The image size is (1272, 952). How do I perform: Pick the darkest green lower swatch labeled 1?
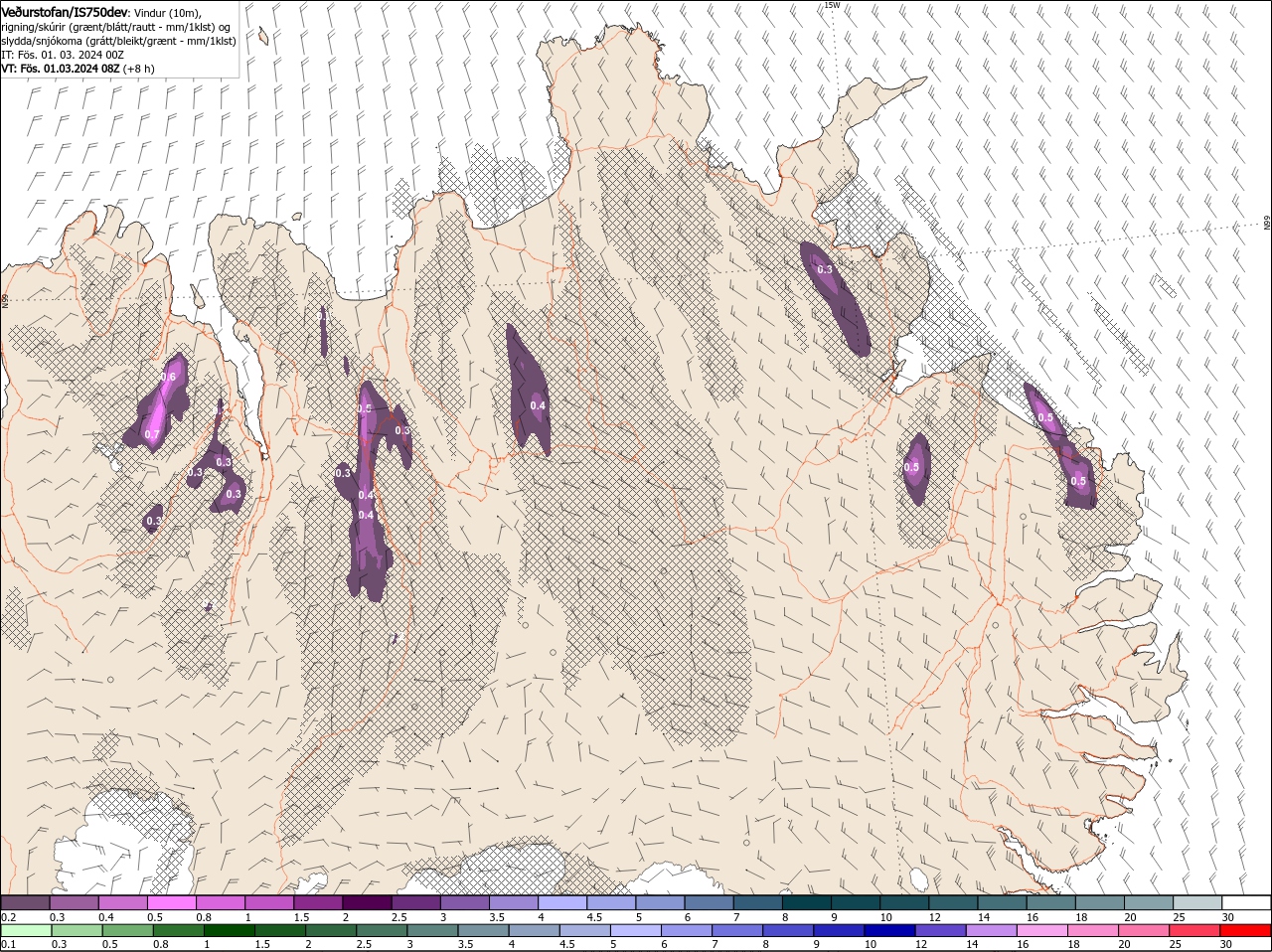click(230, 930)
